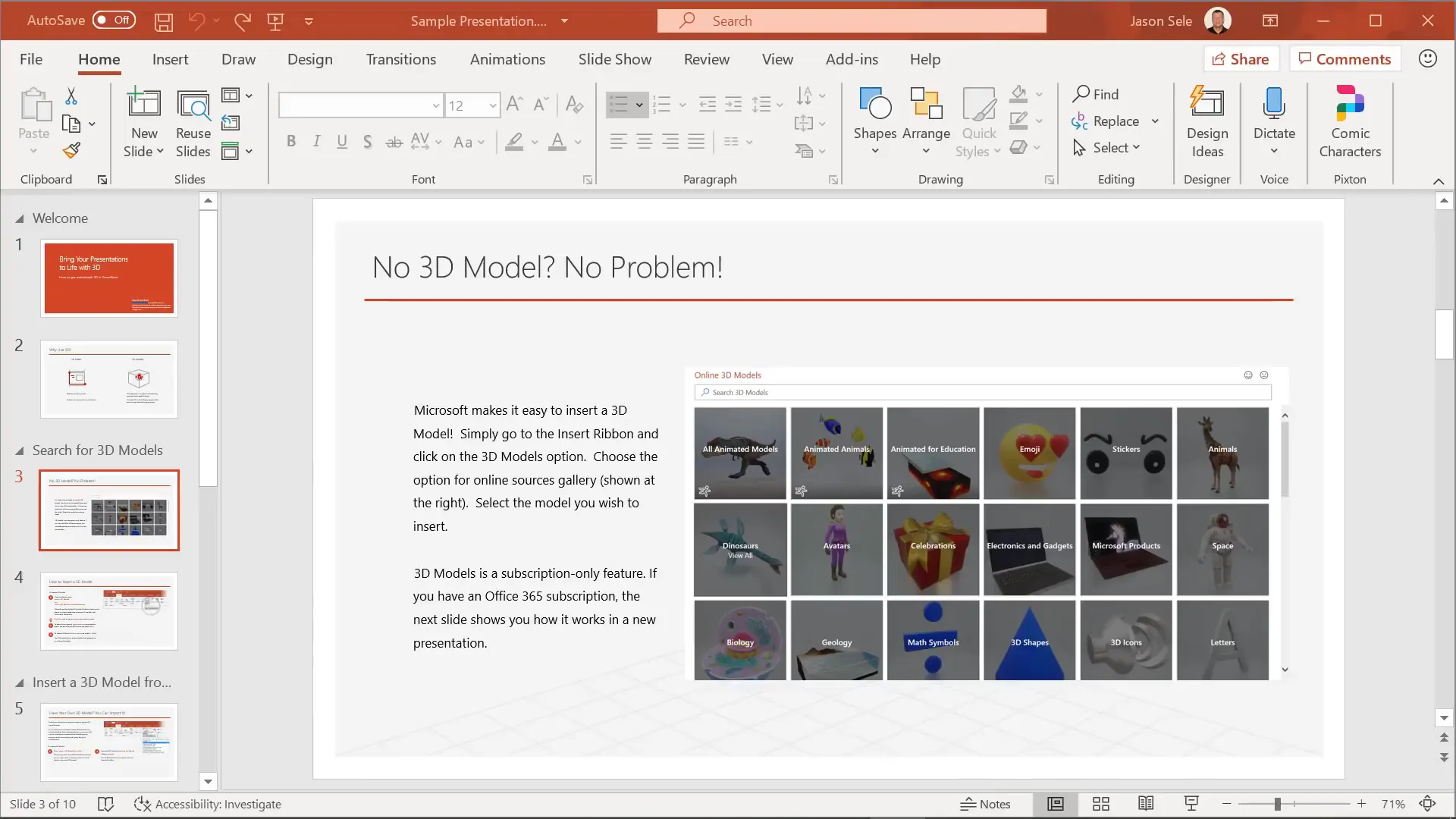
Task: Click the Undo arrow icon
Action: pos(196,21)
